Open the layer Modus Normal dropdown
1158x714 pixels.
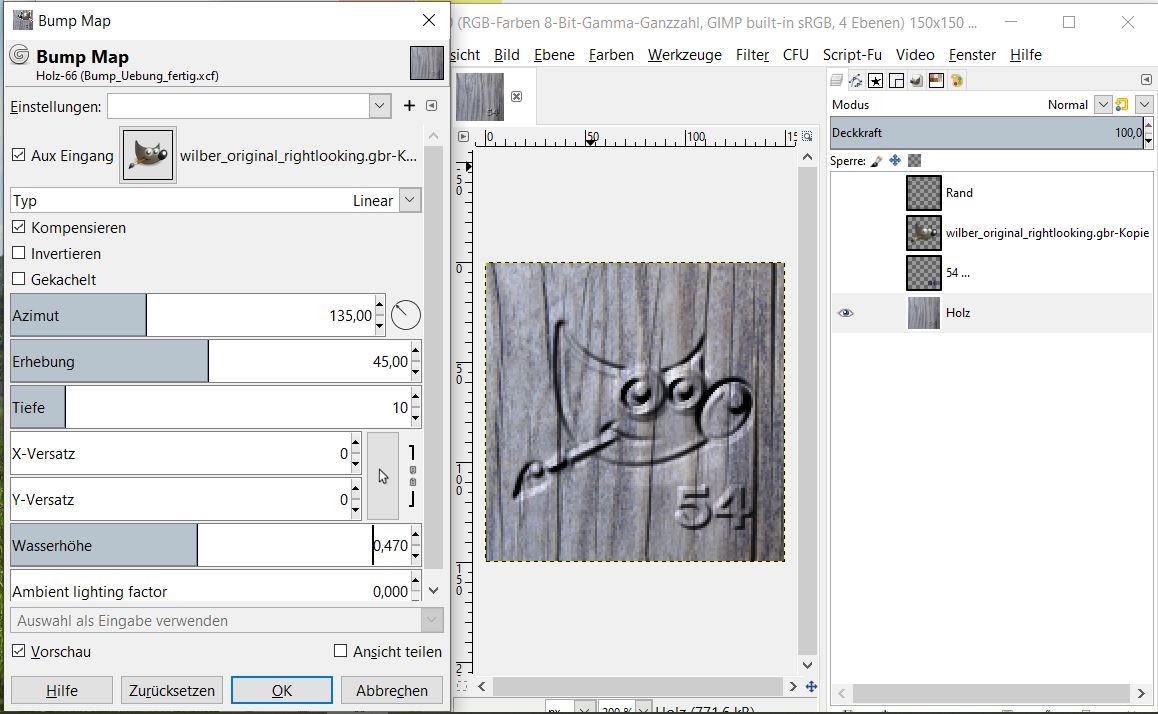tap(1103, 105)
